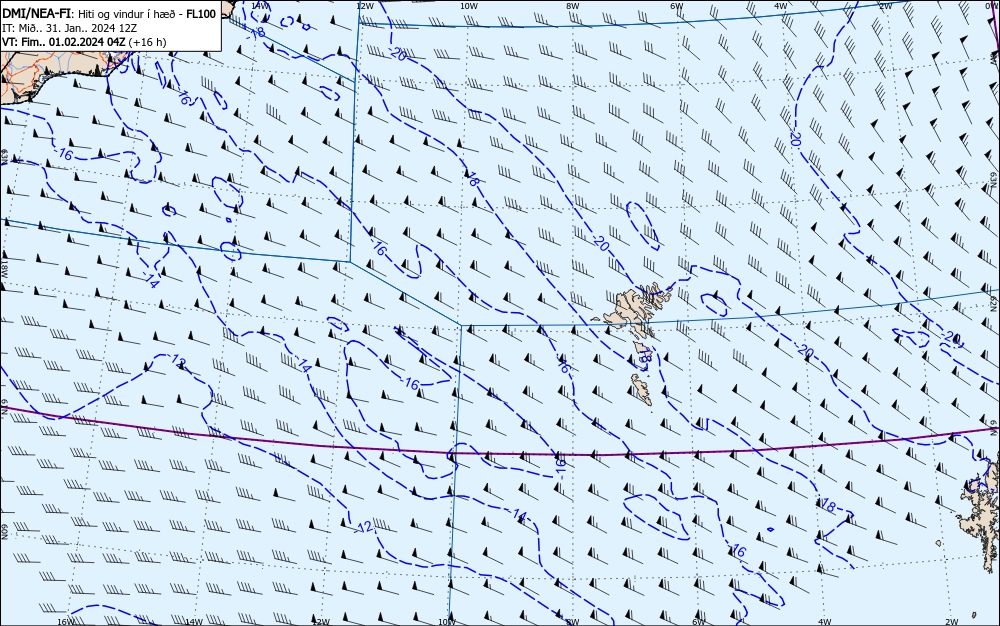This screenshot has width=1000, height=626.
Task: Click the "6W" label on the bottom edge
Action: pyautogui.click(x=698, y=622)
